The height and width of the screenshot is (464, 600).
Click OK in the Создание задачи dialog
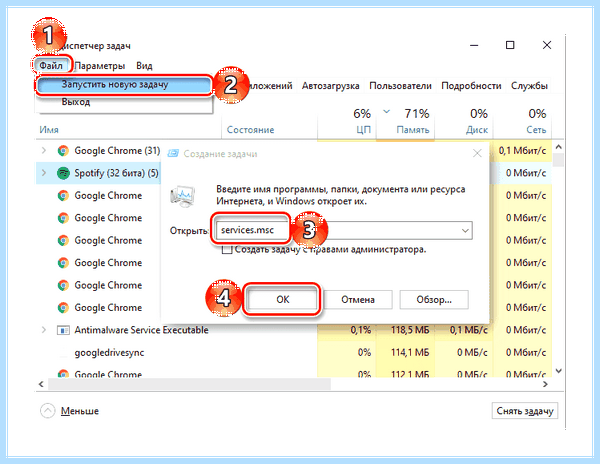click(282, 300)
